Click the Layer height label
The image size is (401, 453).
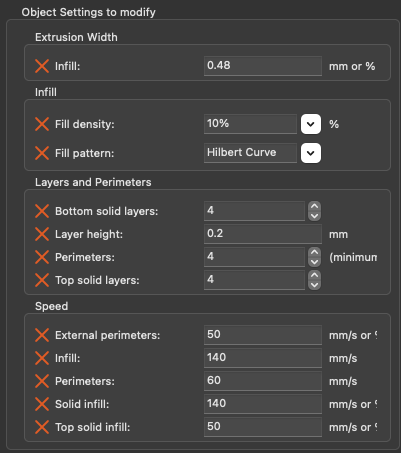(89, 234)
